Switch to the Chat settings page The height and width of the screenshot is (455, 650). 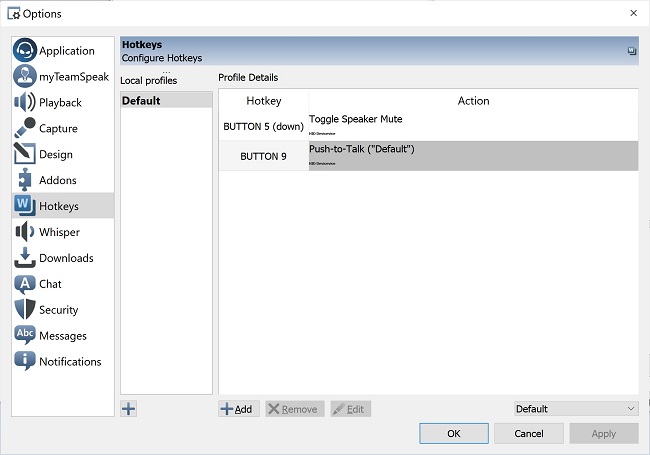[50, 284]
